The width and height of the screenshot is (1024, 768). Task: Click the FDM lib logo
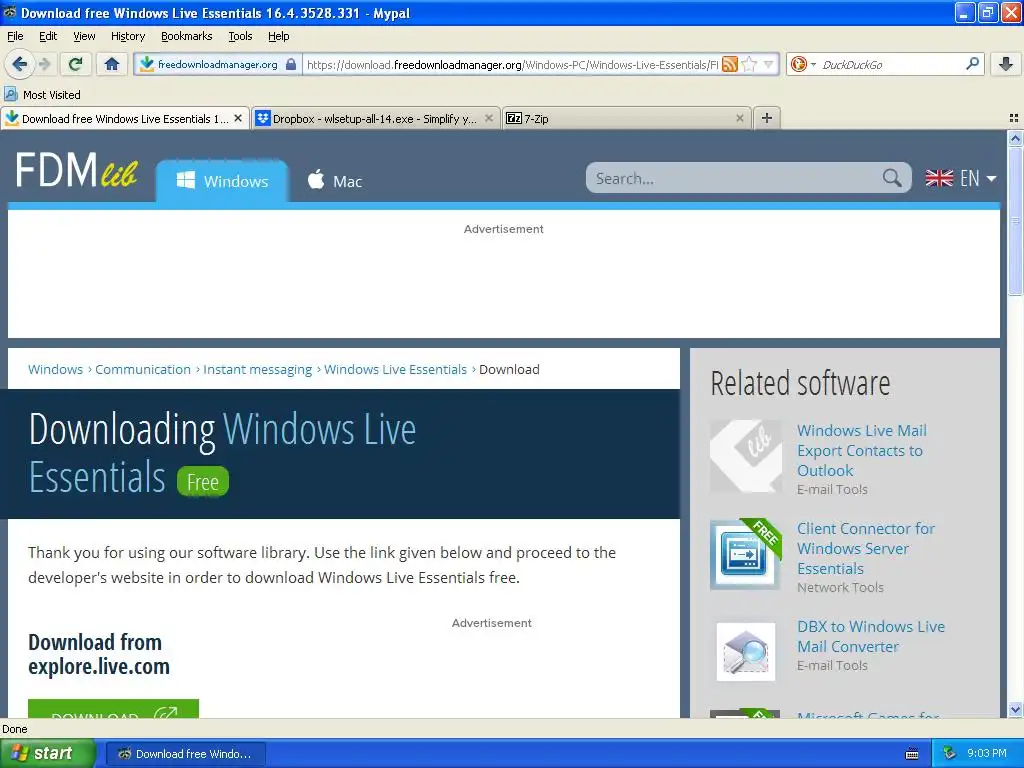click(x=76, y=170)
